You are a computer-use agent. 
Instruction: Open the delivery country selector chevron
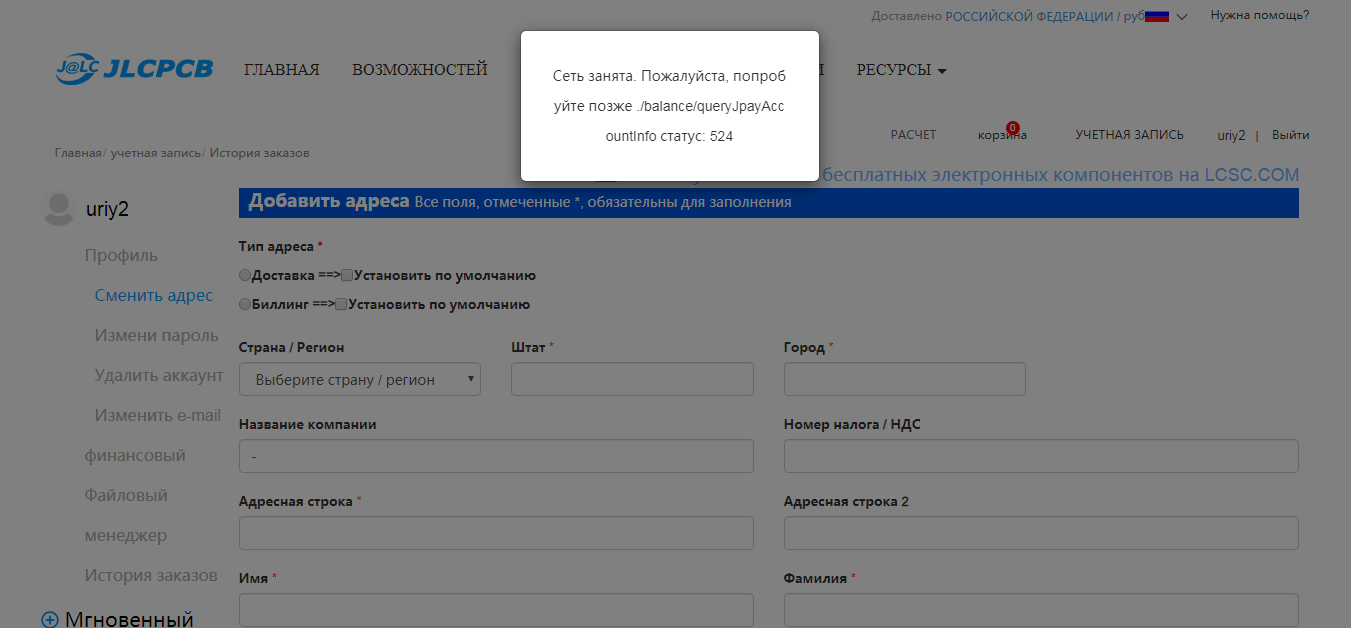coord(1182,17)
